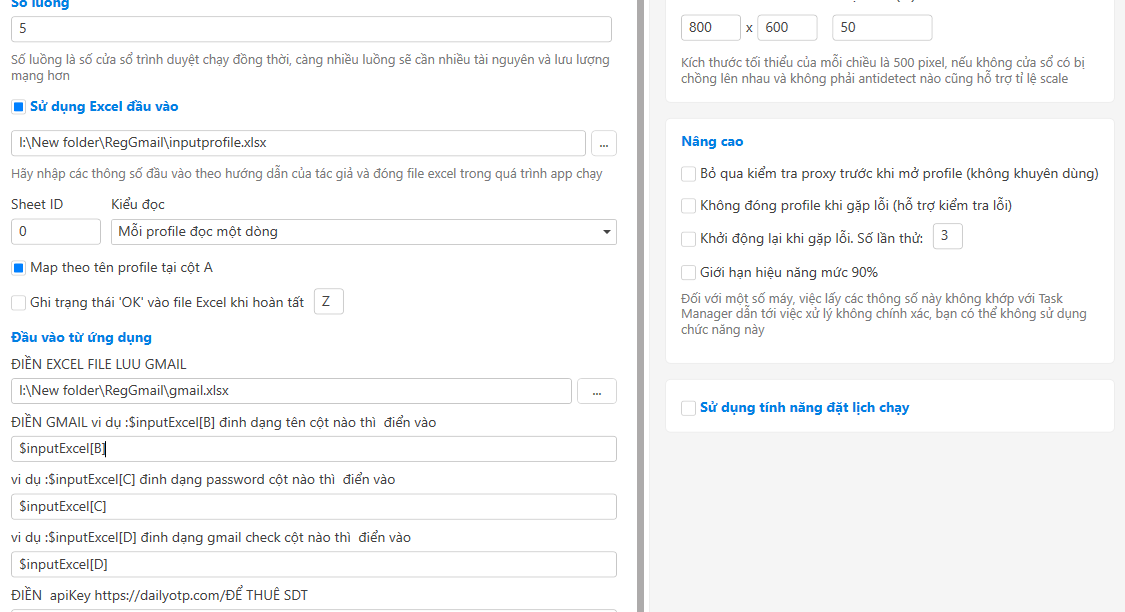Screen dimensions: 1125x612
Task: Enable 'Ghi trạng thái OK vào file Excel' checkbox
Action: point(18,302)
